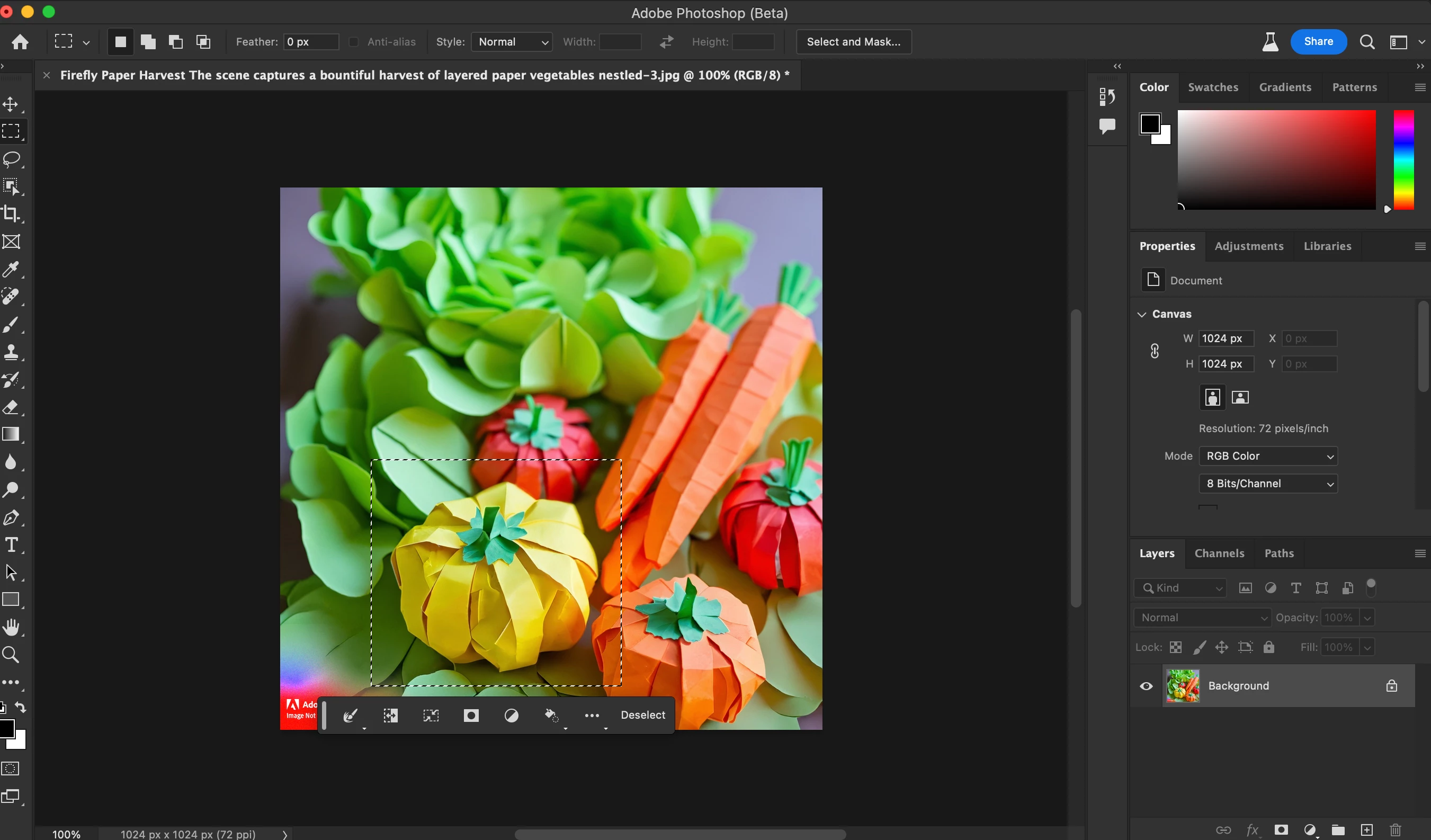Image resolution: width=1431 pixels, height=840 pixels.
Task: Select the Clone Stamp tool
Action: (11, 352)
